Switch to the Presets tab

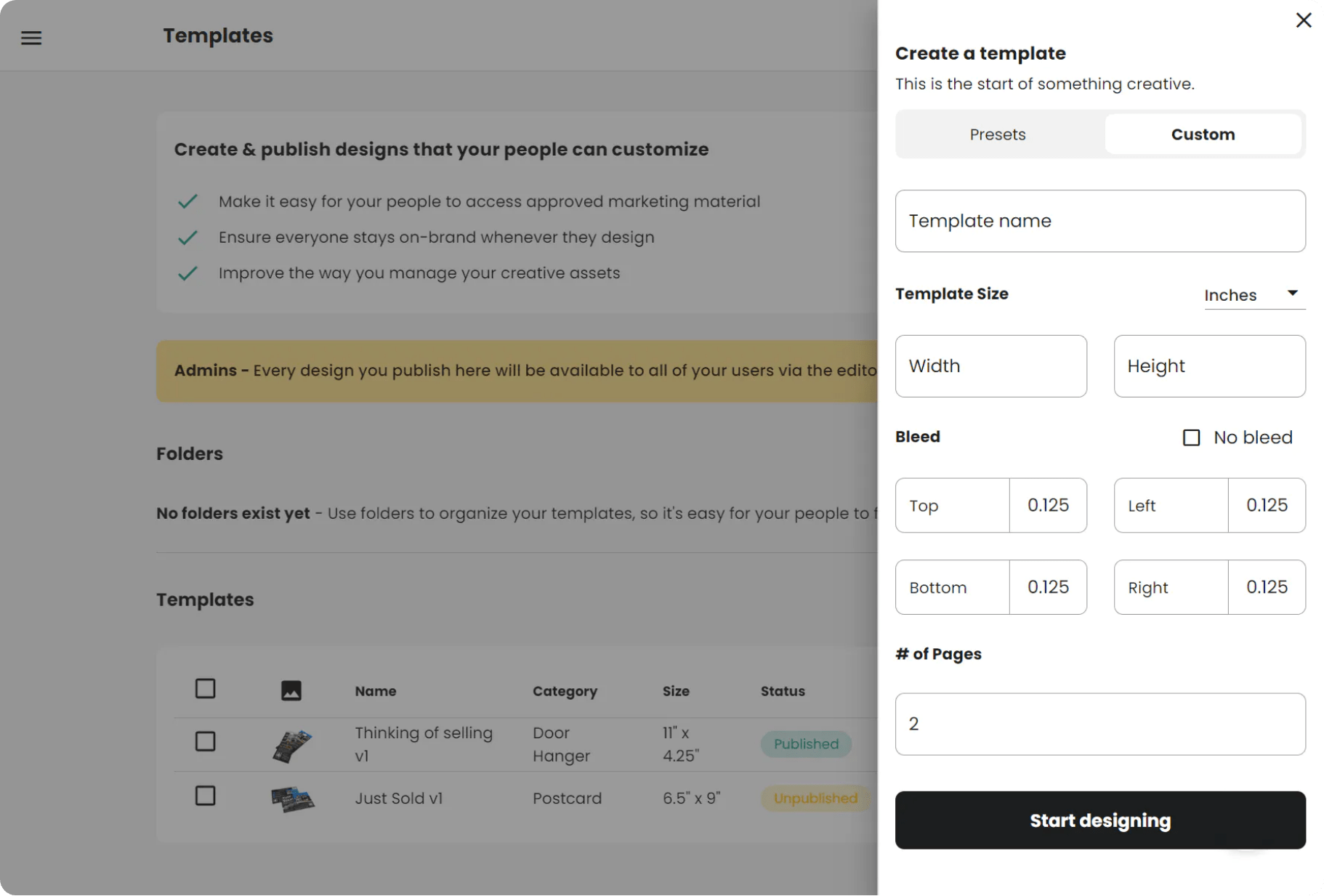997,134
